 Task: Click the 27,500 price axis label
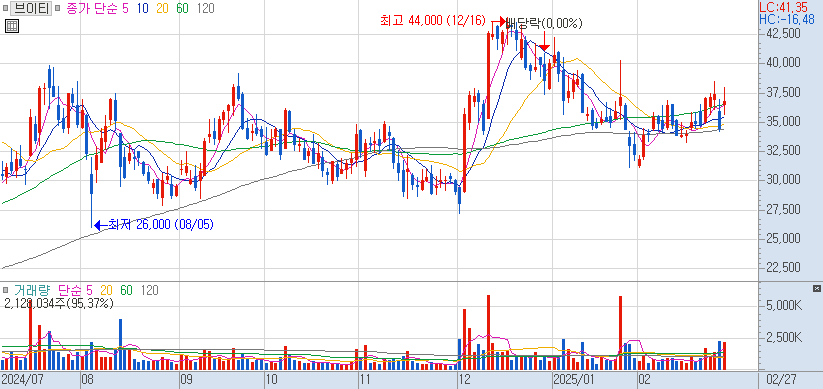pyautogui.click(x=784, y=210)
